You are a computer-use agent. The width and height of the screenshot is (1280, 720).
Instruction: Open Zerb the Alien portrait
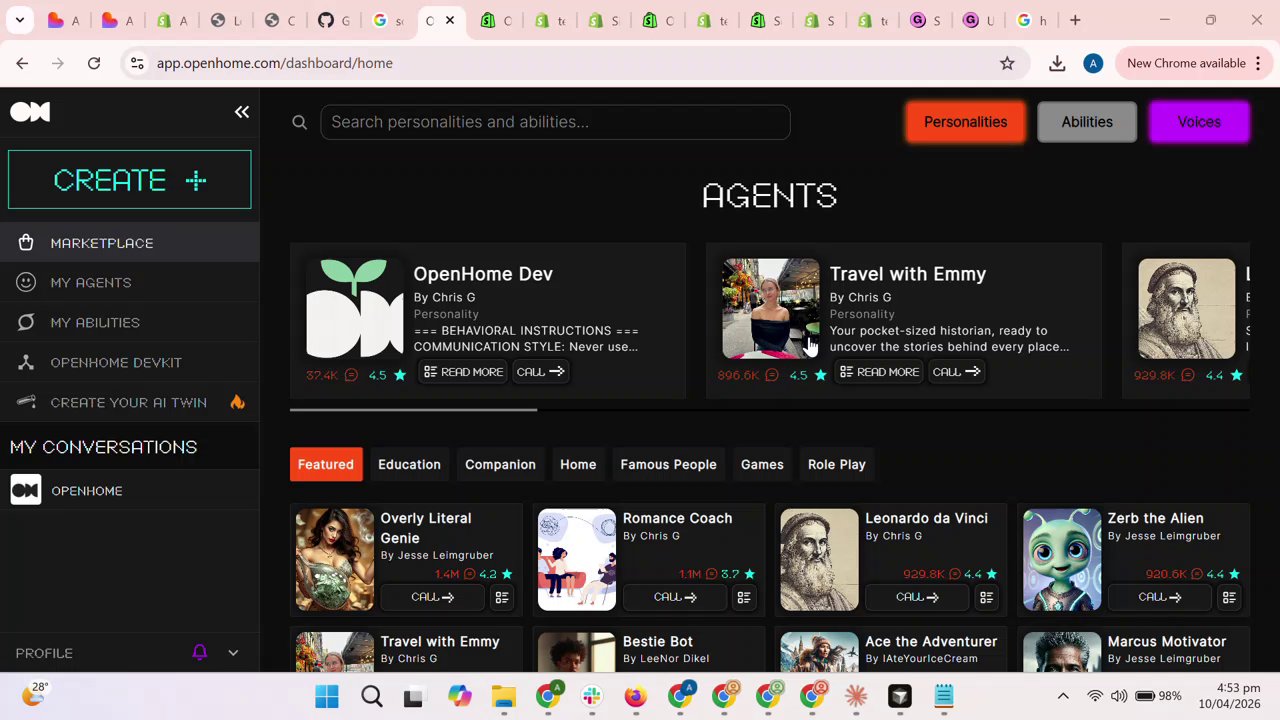1062,560
